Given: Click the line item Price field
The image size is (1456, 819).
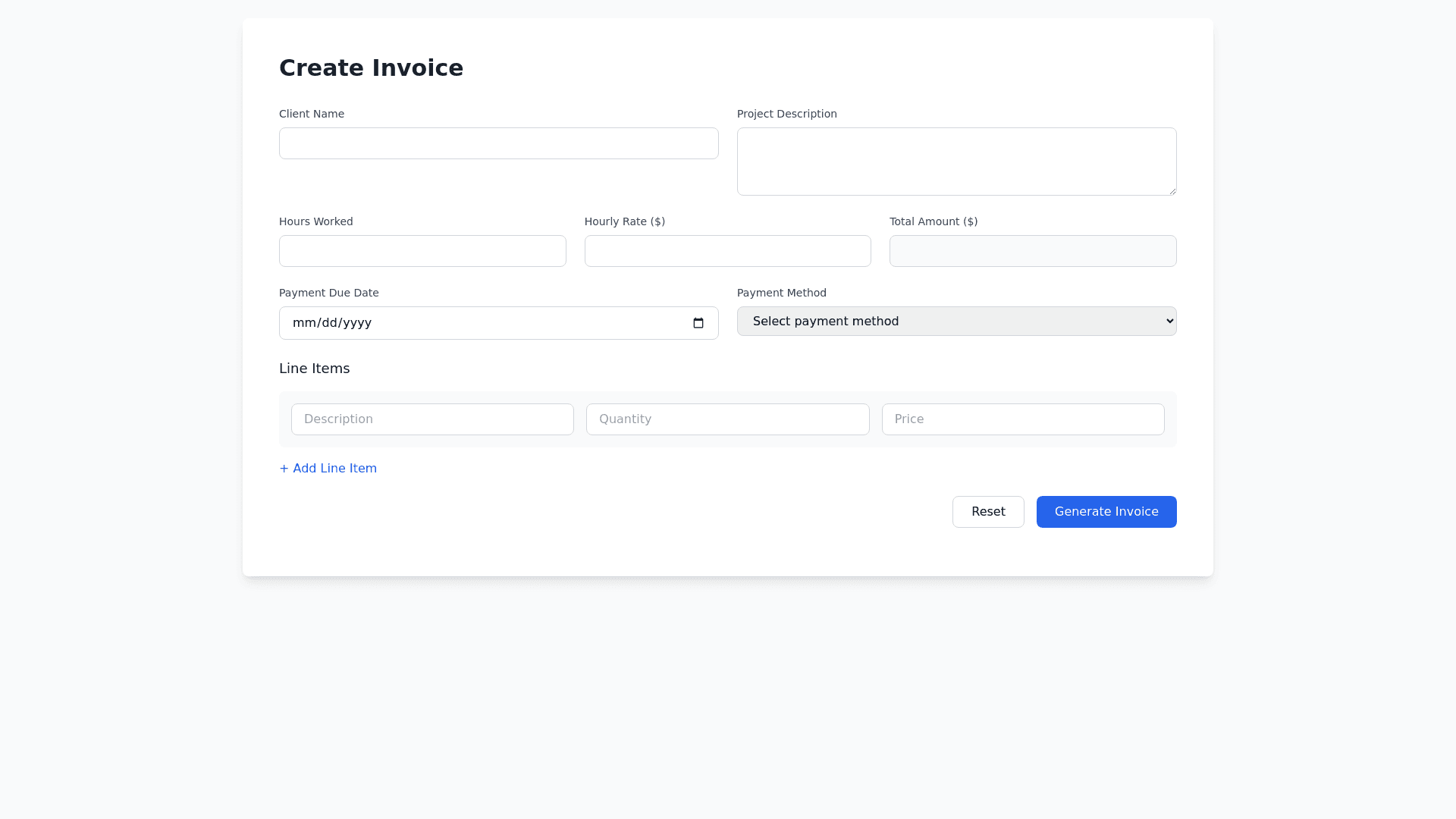Looking at the screenshot, I should click(x=1022, y=419).
